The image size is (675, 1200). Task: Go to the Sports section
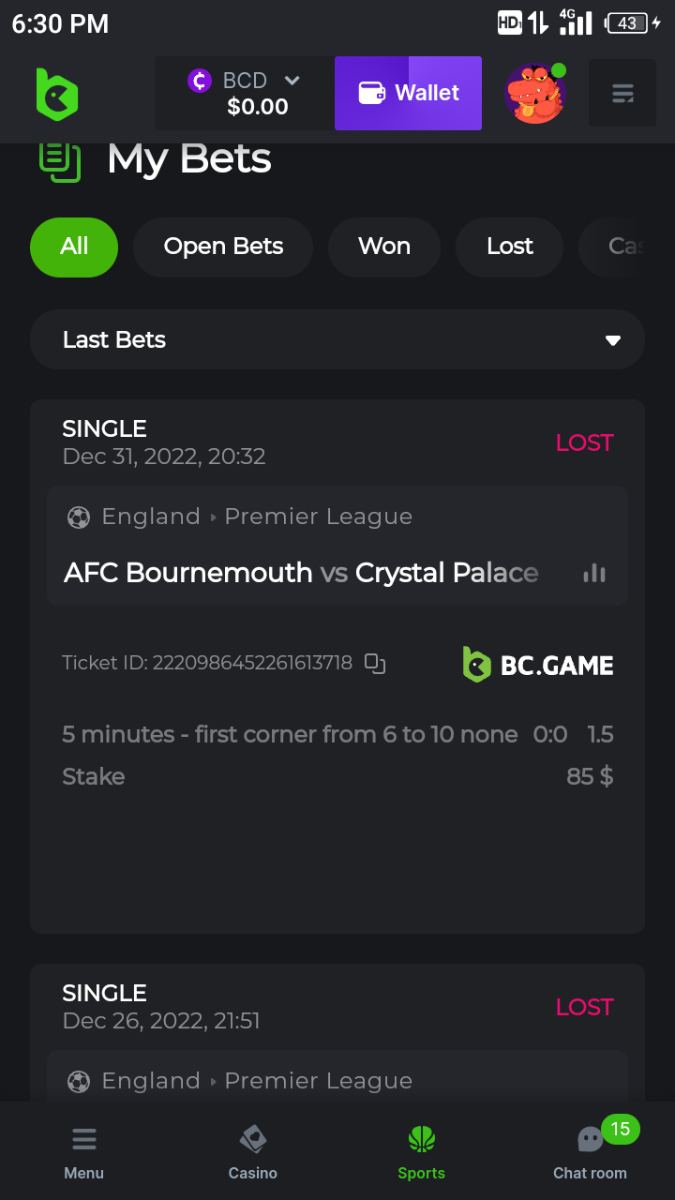tap(421, 1152)
